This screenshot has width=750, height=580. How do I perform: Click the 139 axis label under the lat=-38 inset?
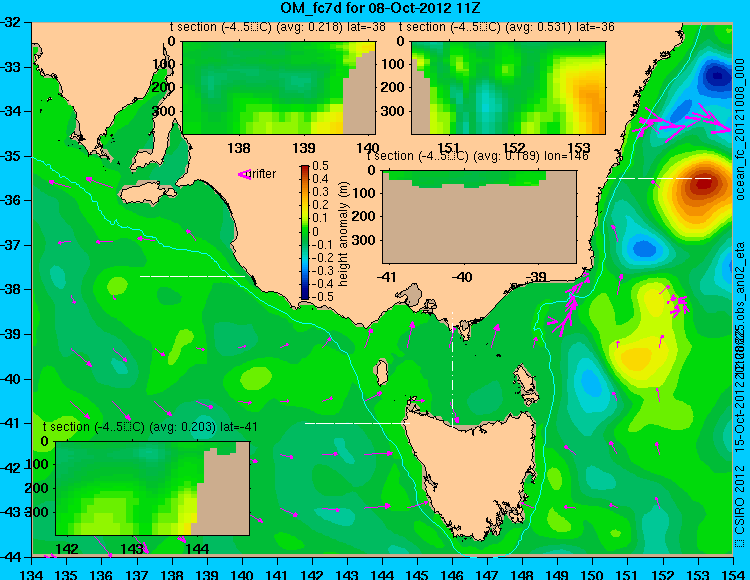[x=304, y=148]
